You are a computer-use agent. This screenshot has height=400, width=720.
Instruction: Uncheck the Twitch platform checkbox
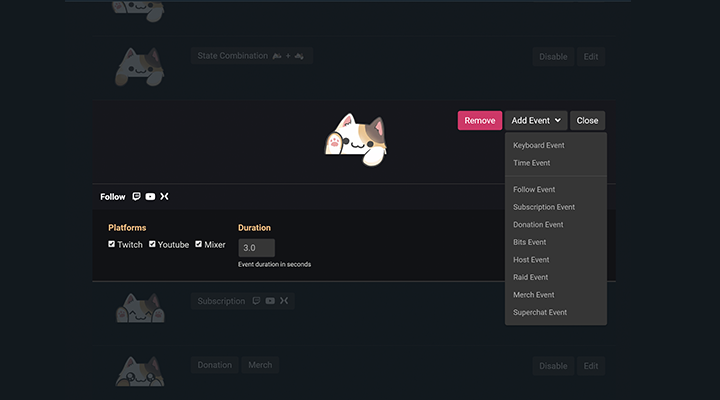[112, 244]
